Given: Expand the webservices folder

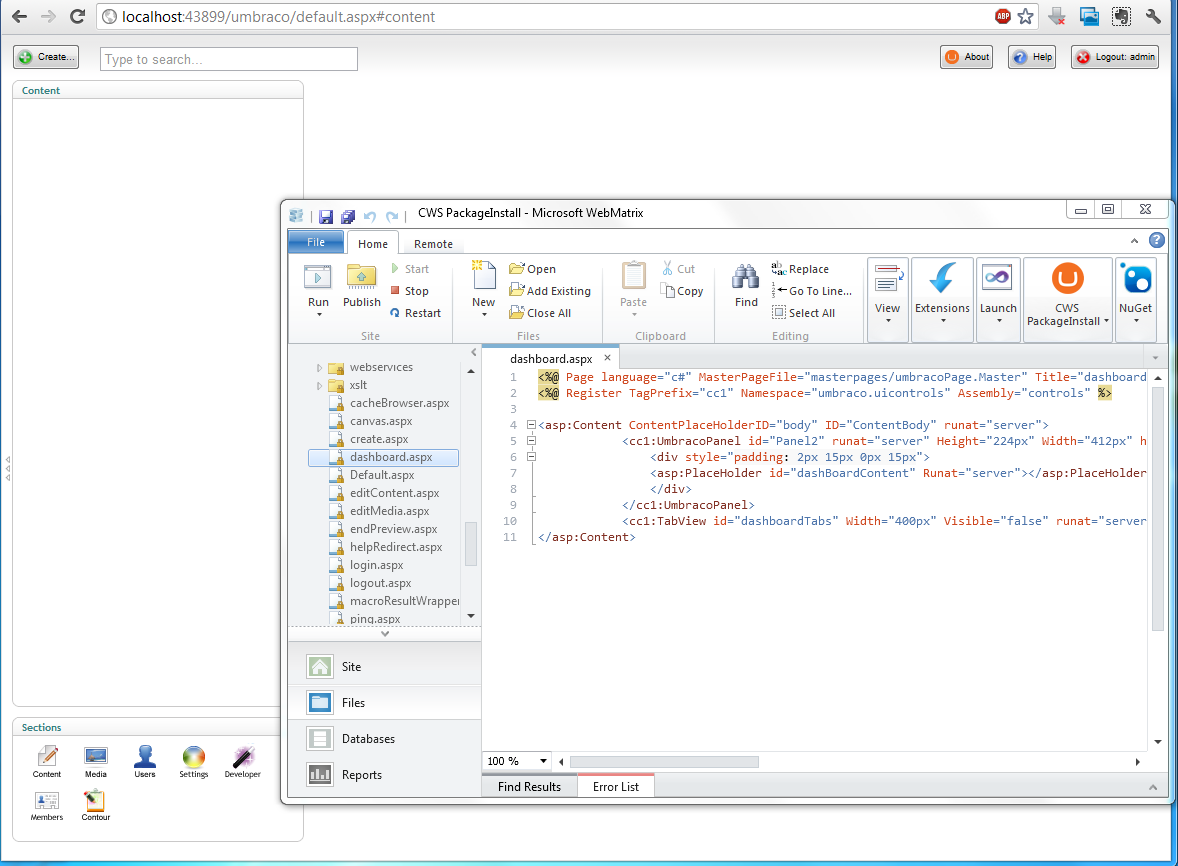Looking at the screenshot, I should pos(319,367).
